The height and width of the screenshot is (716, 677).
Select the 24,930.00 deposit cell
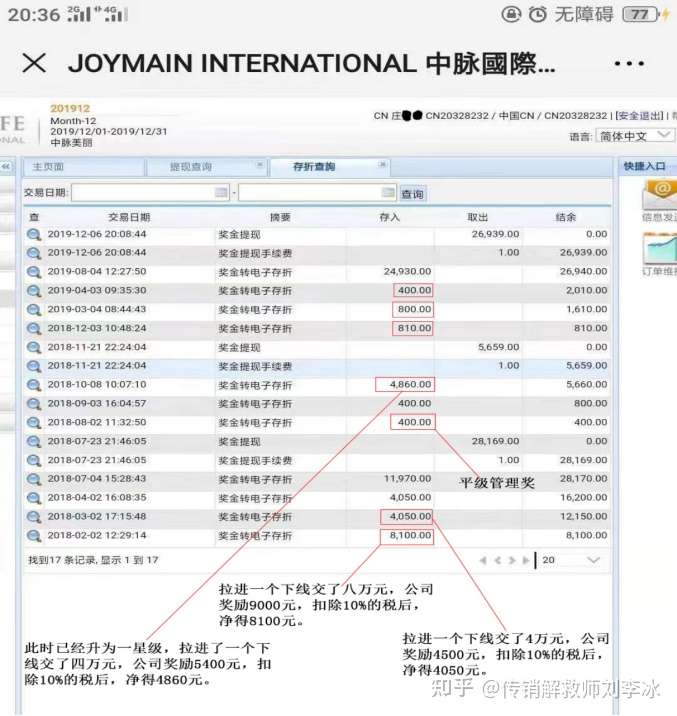tap(407, 272)
